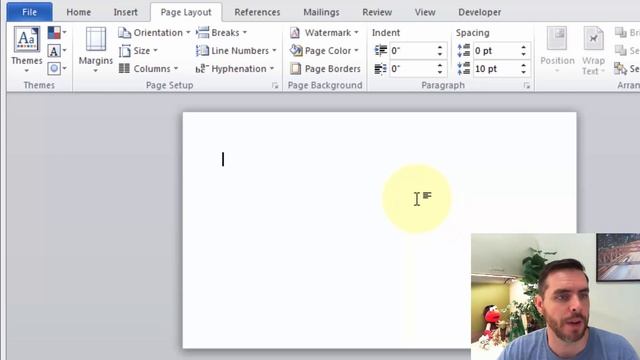Screen dimensions: 640x360
Task: Expand the Line Numbers dropdown arrow
Action: tap(274, 51)
